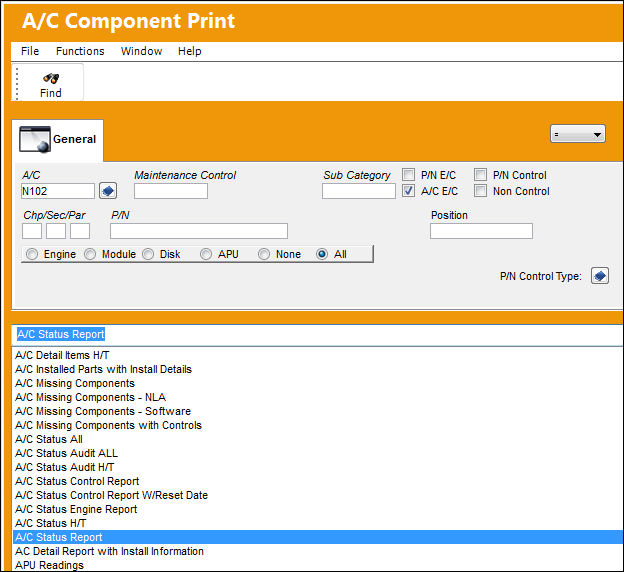
Task: Select the Module radio button
Action: (x=90, y=254)
